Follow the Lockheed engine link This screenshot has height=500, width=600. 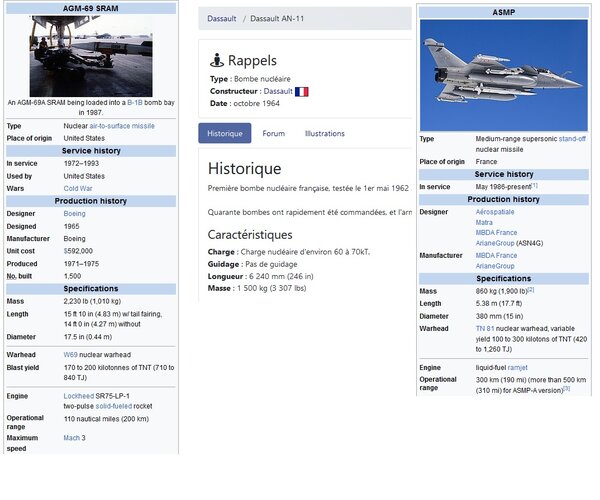pos(78,396)
